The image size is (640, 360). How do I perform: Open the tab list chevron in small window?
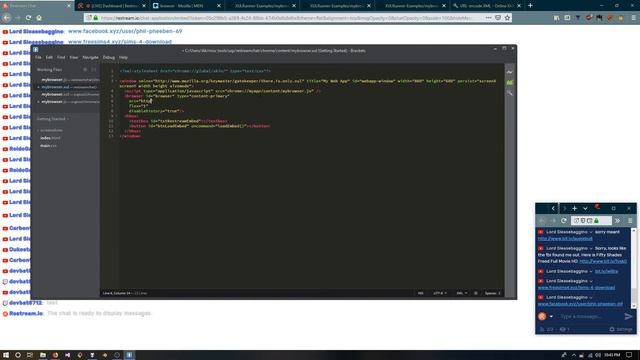point(585,208)
